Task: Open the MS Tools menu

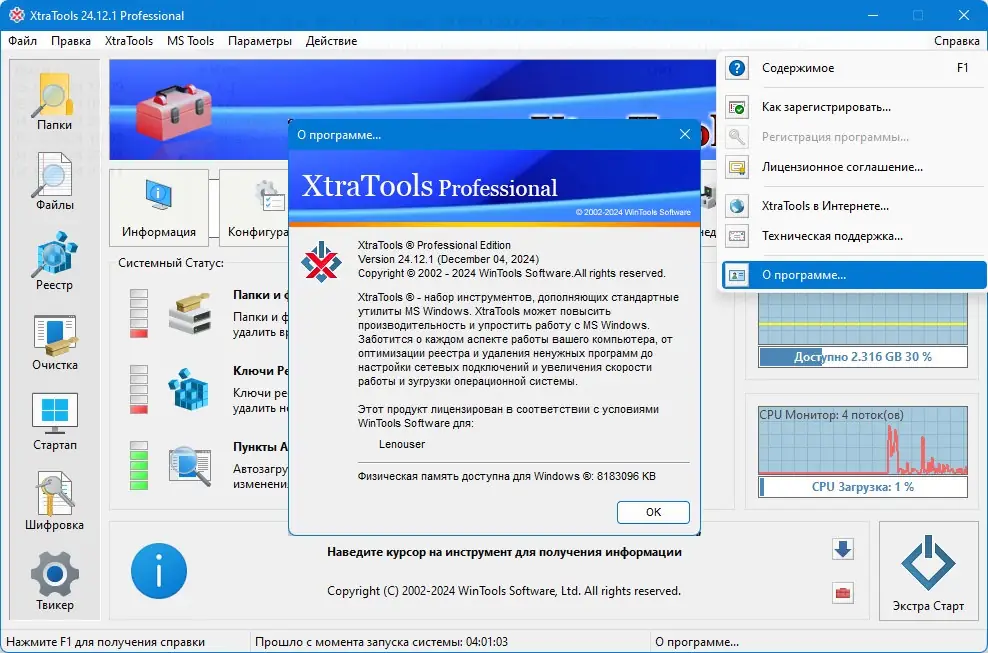Action: [x=190, y=41]
